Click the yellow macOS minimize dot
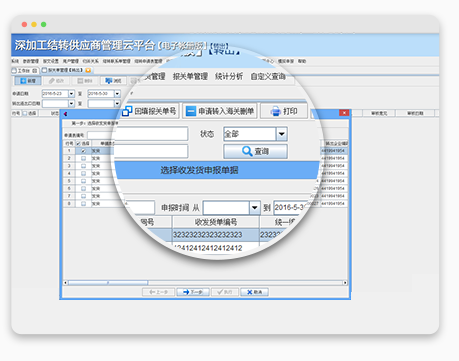The image size is (459, 361). click(x=34, y=24)
